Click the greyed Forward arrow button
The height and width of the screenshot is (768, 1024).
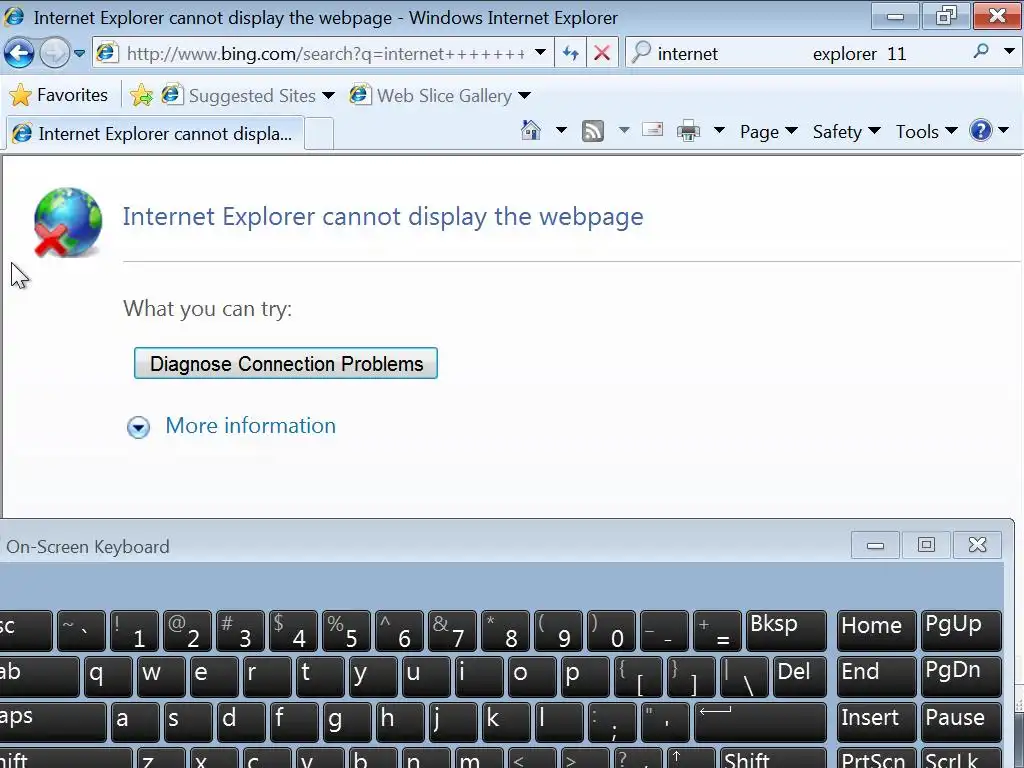click(x=54, y=53)
